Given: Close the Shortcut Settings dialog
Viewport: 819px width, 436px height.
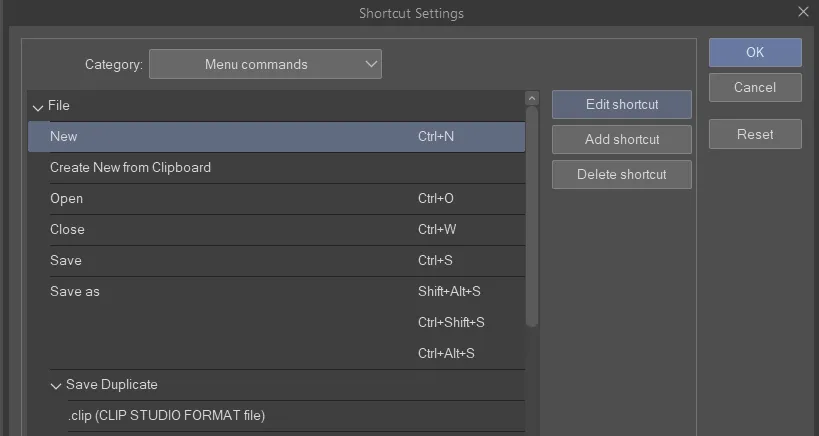Looking at the screenshot, I should coord(802,12).
